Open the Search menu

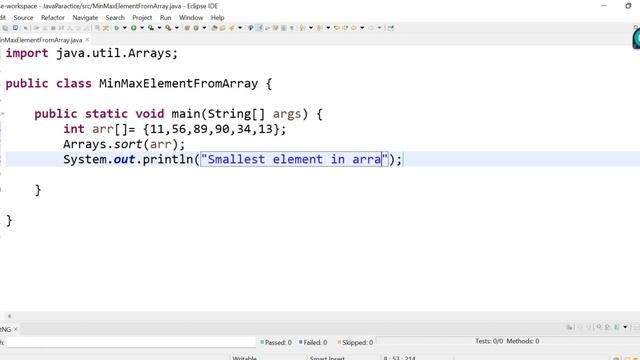pos(115,18)
